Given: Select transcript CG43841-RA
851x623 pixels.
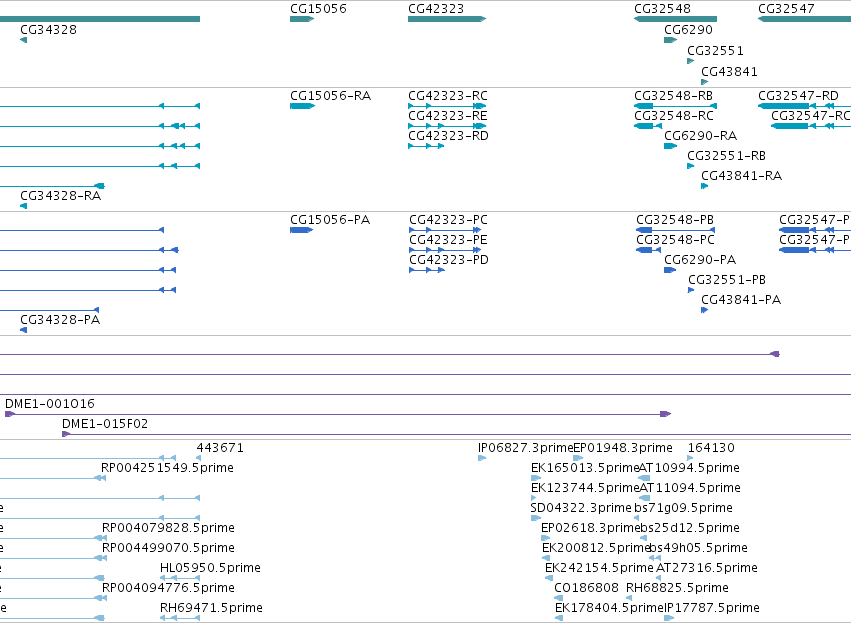Looking at the screenshot, I should pos(741,176).
